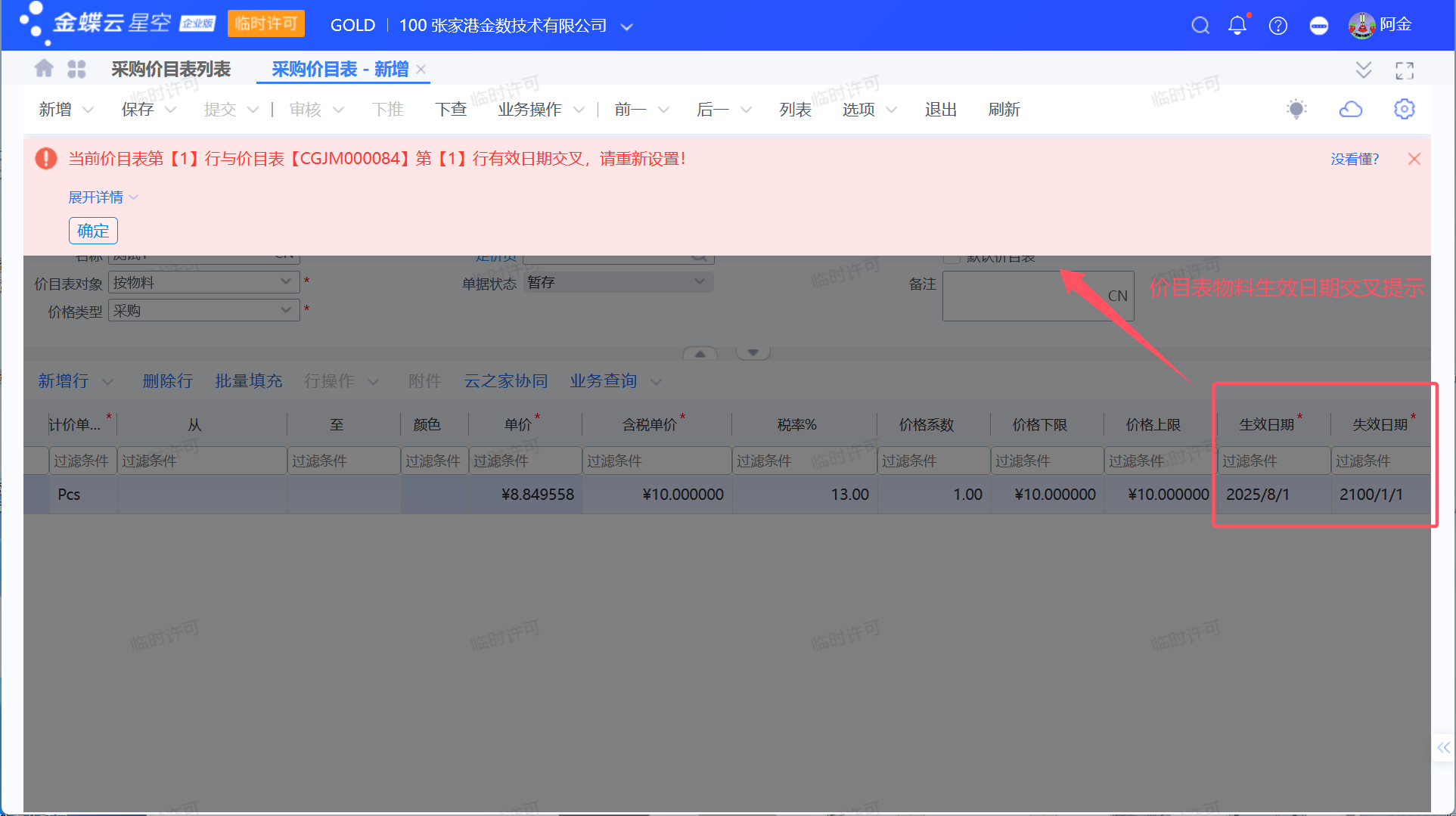This screenshot has width=1456, height=816.
Task: Open the company selector dropdown
Action: [x=626, y=26]
